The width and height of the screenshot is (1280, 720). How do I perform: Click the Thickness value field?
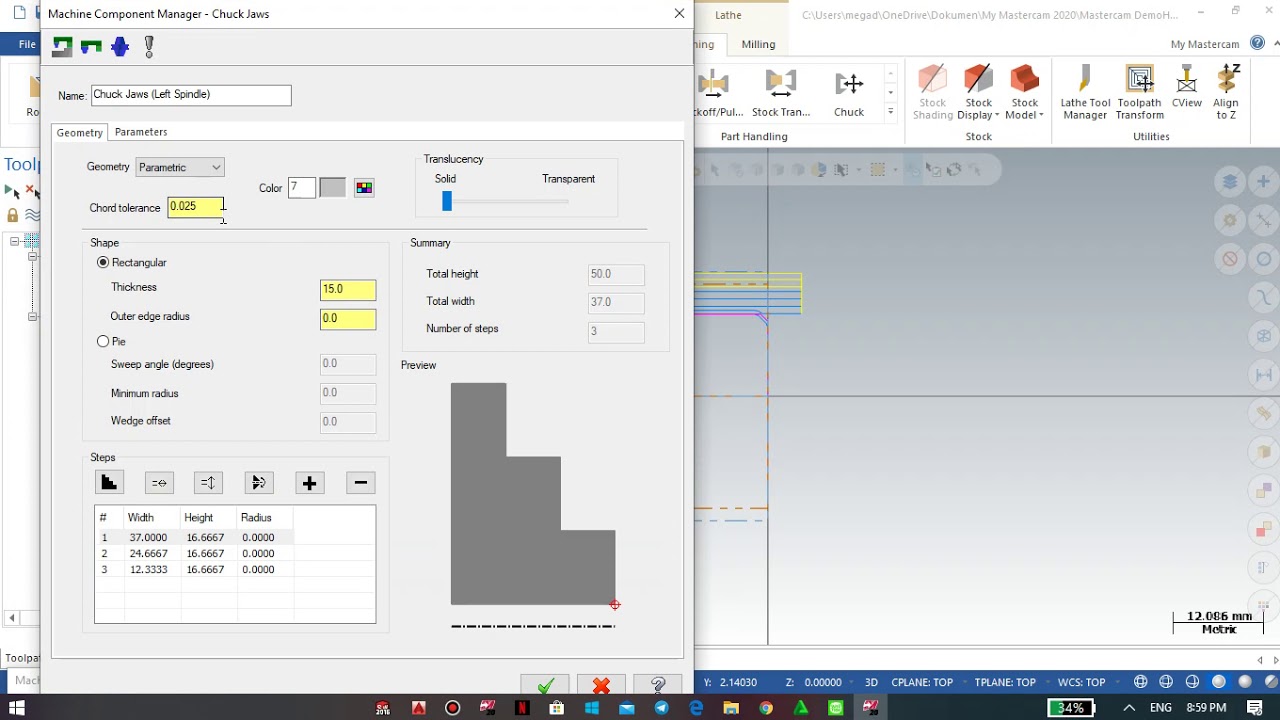coord(348,289)
